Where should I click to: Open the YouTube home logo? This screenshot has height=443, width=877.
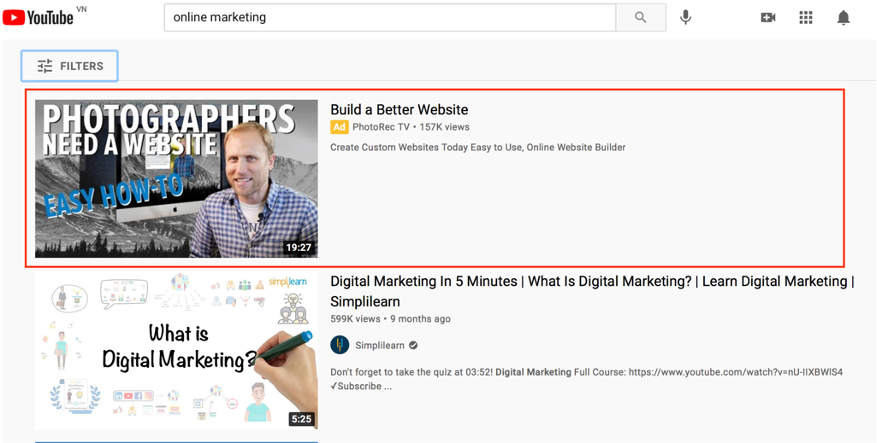pyautogui.click(x=38, y=17)
